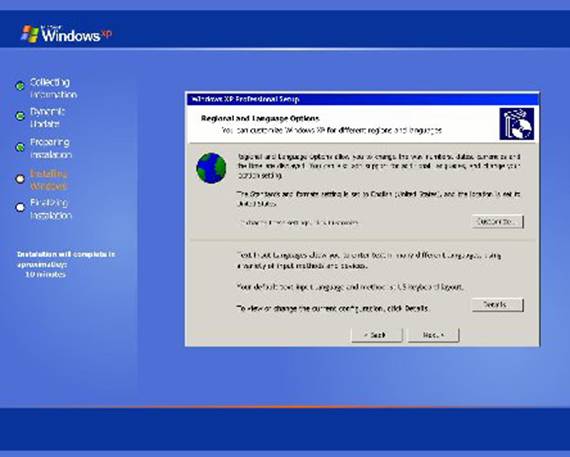Click the installation time remaining text
Image resolution: width=570 pixels, height=457 pixels.
click(x=66, y=264)
